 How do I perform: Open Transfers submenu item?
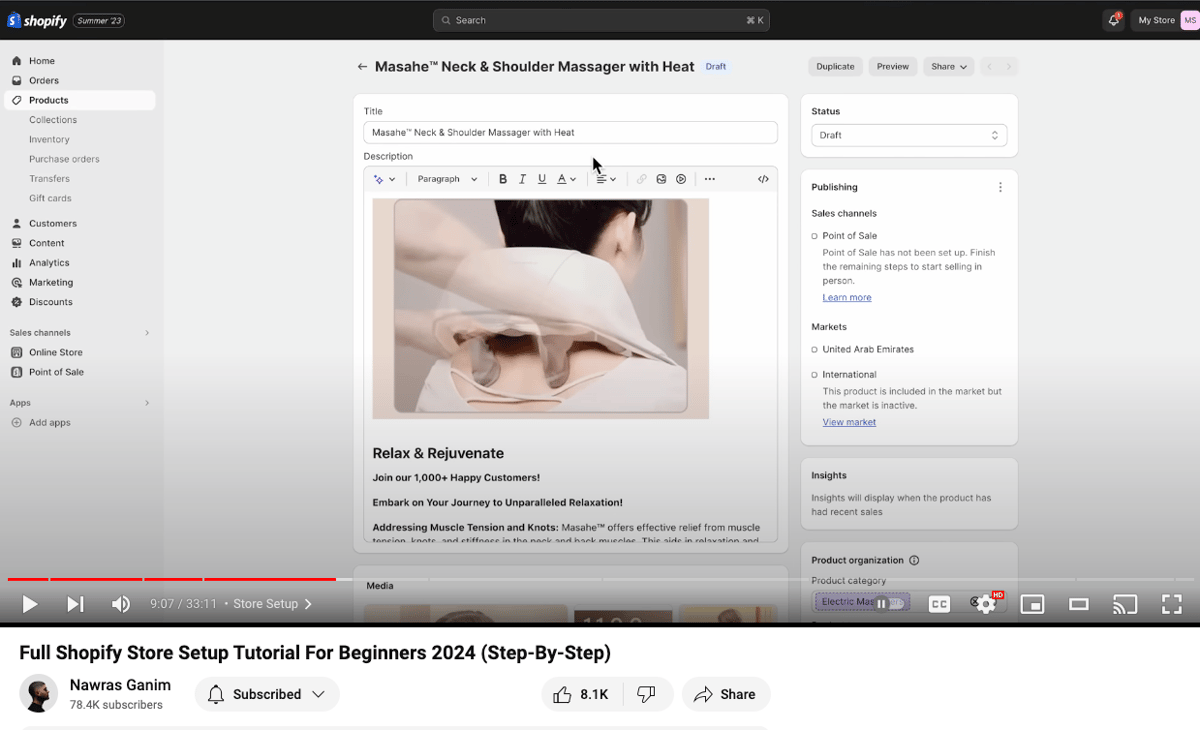pos(49,179)
